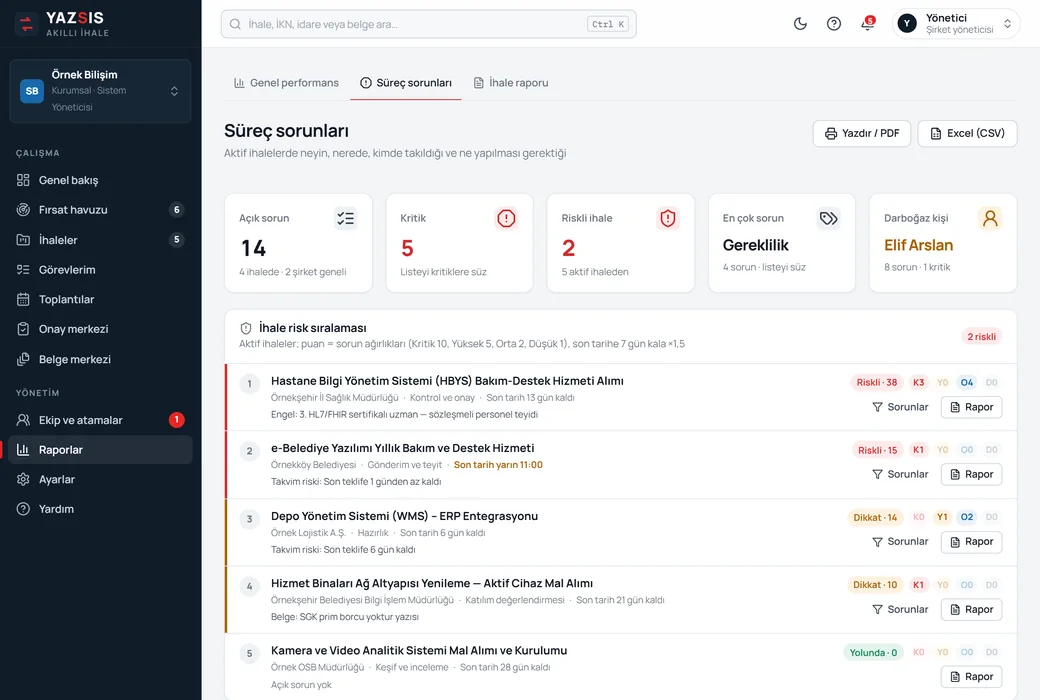Click the Açık sorun checklist icon
This screenshot has height=700, width=1040.
(346, 218)
